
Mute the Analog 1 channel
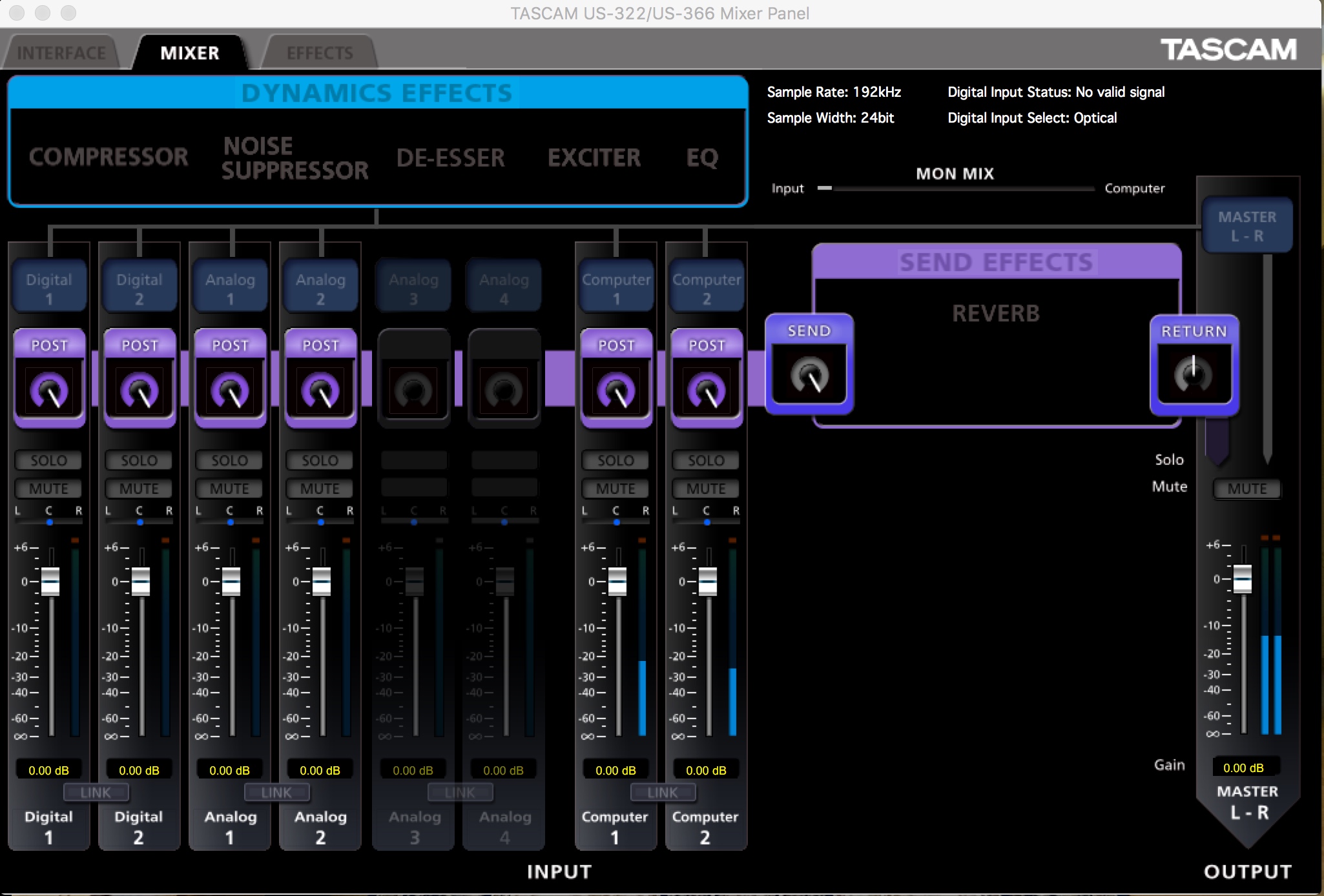(x=230, y=489)
